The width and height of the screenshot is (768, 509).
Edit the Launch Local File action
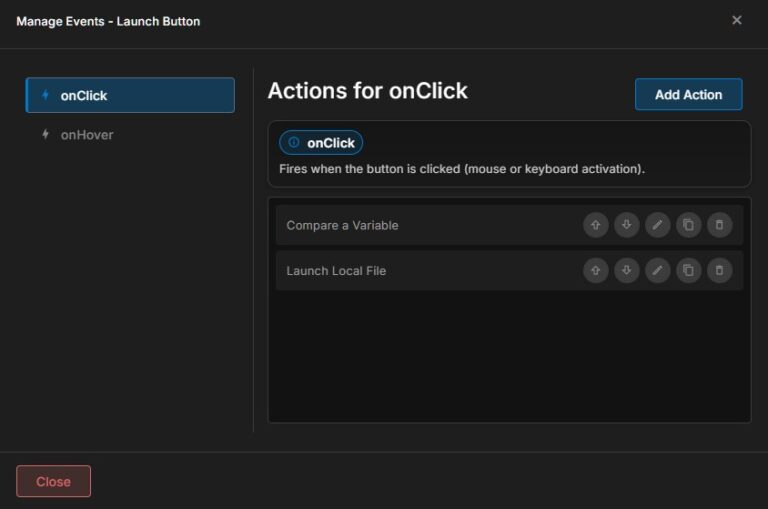[657, 270]
